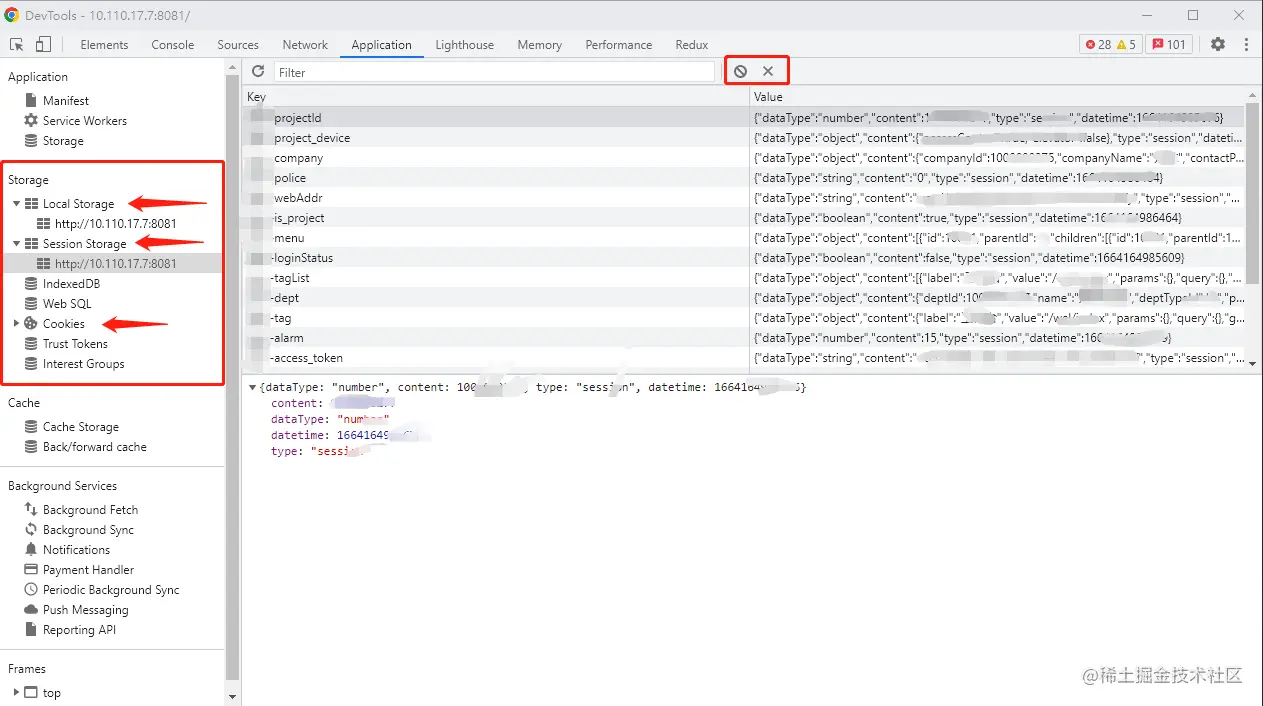Viewport: 1263px width, 706px height.
Task: Click the Filter input field
Action: click(x=495, y=73)
